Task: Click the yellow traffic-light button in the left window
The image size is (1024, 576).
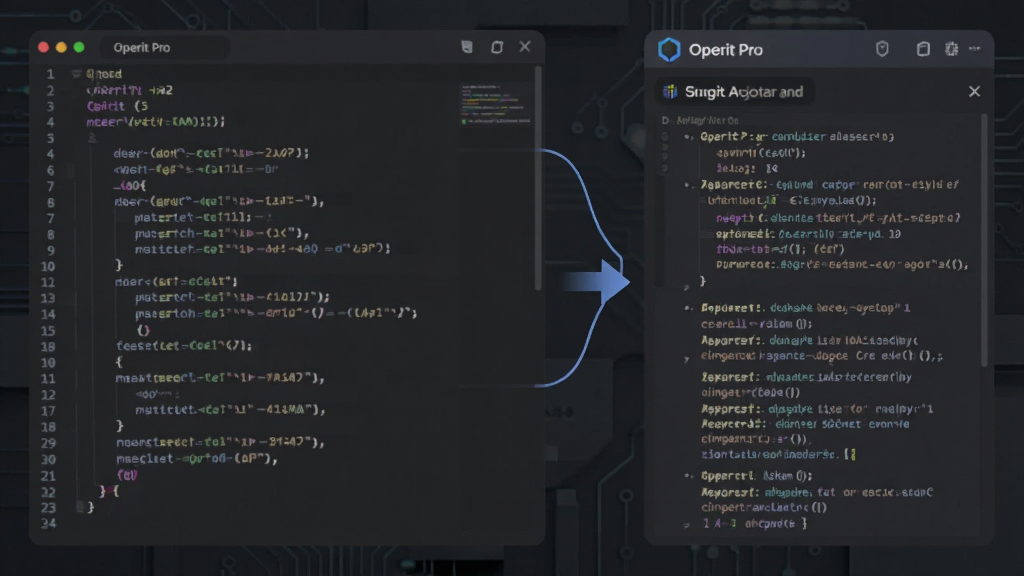Action: click(61, 47)
